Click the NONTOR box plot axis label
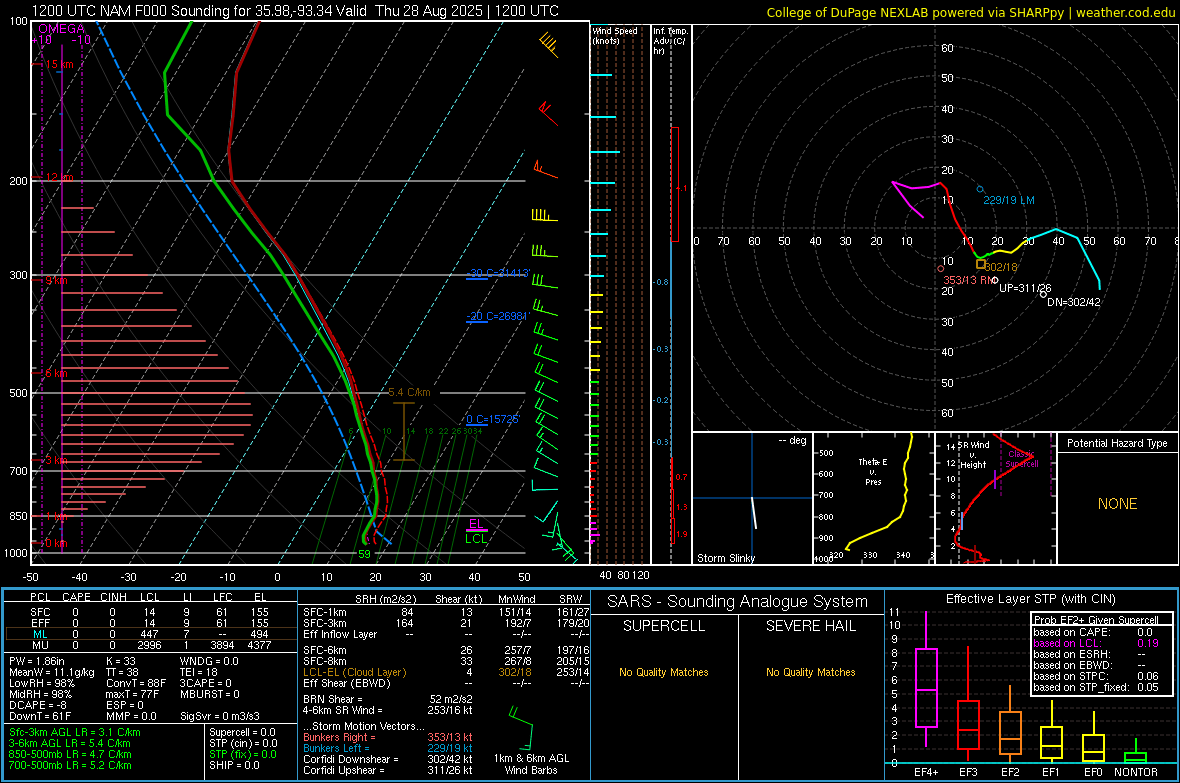The width and height of the screenshot is (1180, 783). coord(1136,772)
